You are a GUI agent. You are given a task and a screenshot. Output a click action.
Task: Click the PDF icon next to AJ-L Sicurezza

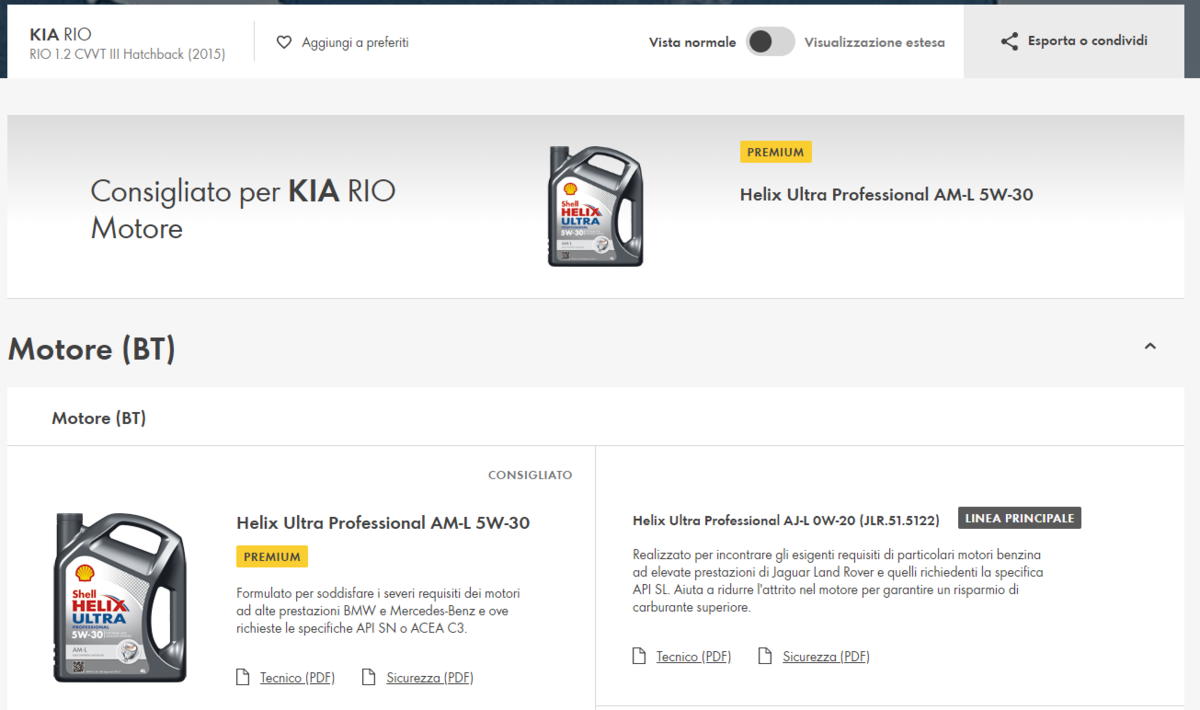coord(765,656)
